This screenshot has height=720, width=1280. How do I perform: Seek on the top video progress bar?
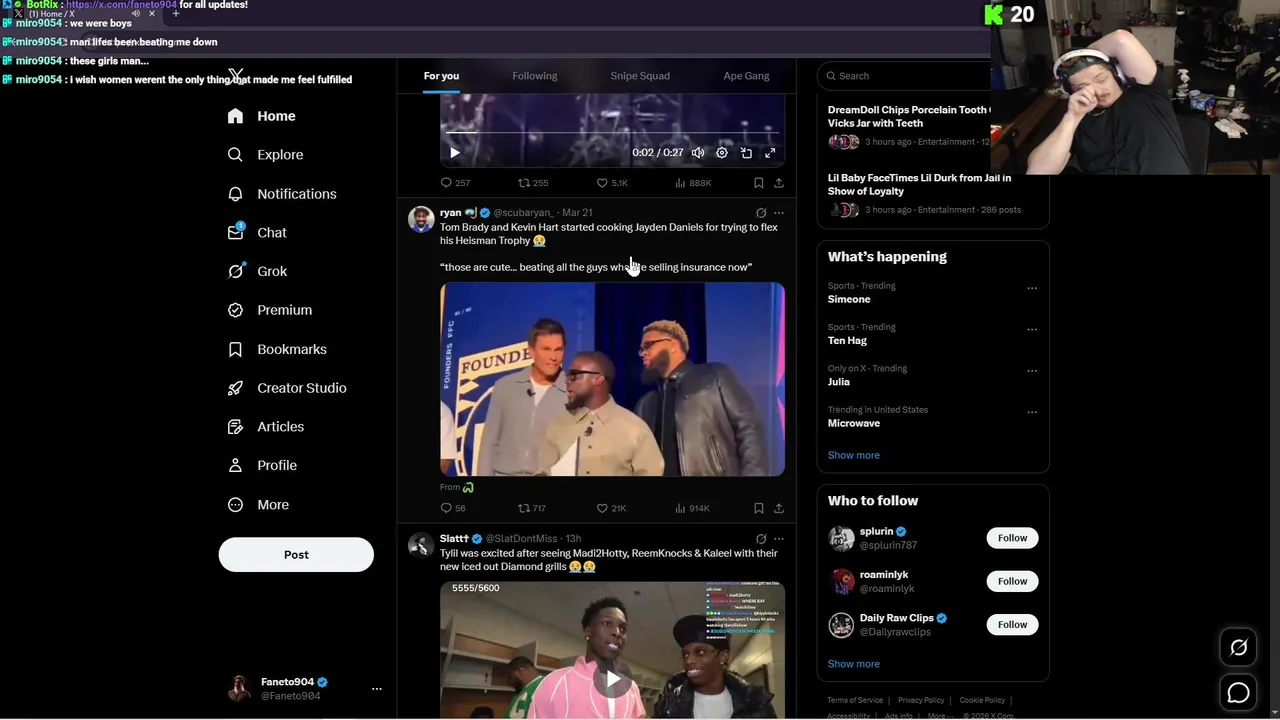pyautogui.click(x=612, y=132)
